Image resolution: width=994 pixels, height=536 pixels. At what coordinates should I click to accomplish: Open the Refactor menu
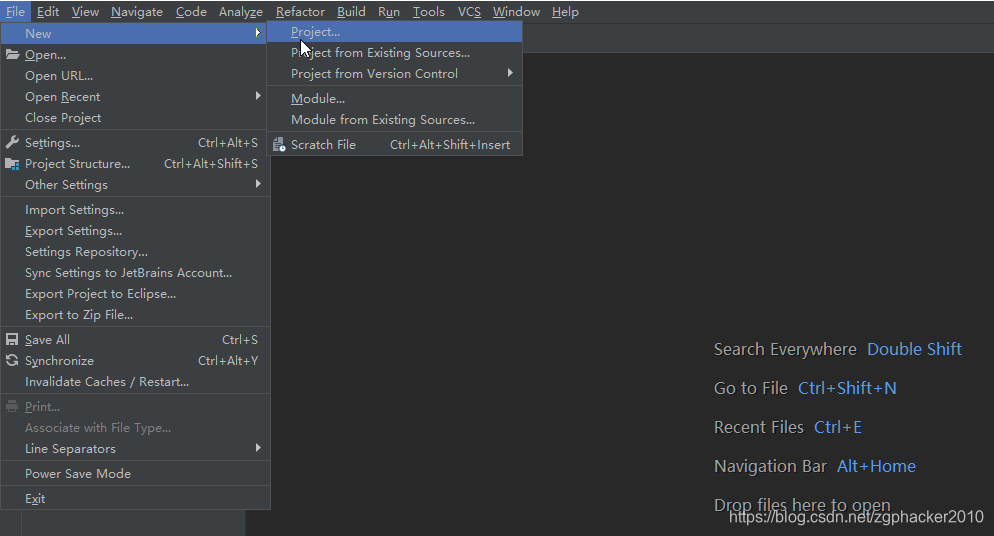(300, 11)
